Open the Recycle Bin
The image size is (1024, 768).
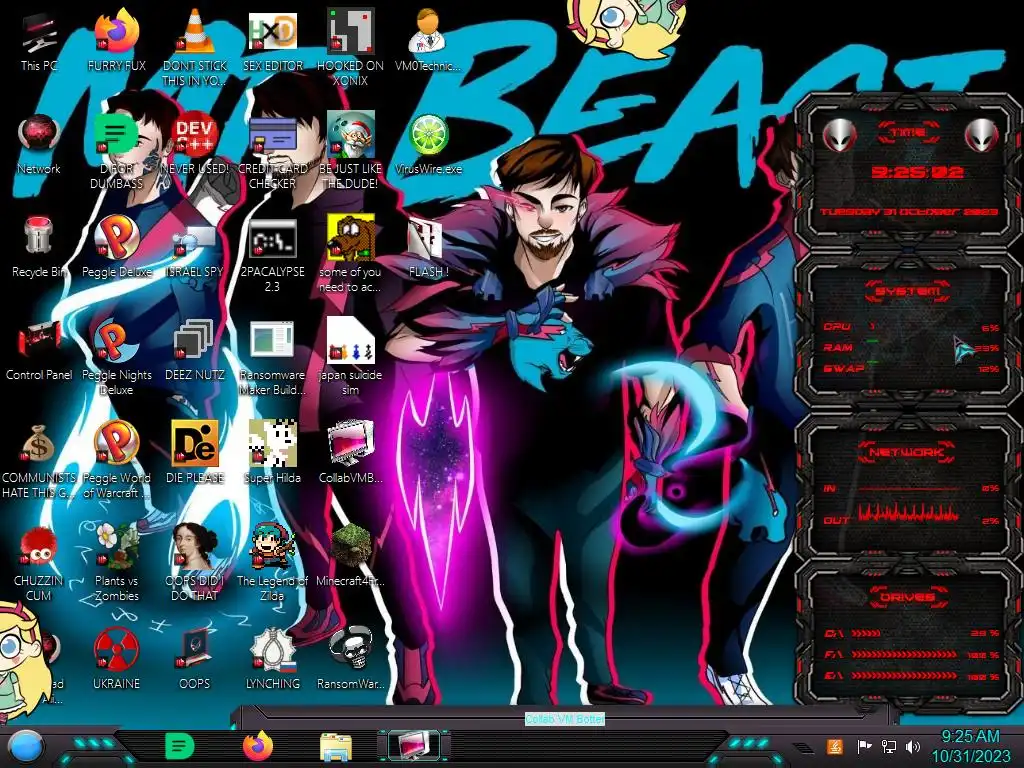39,237
